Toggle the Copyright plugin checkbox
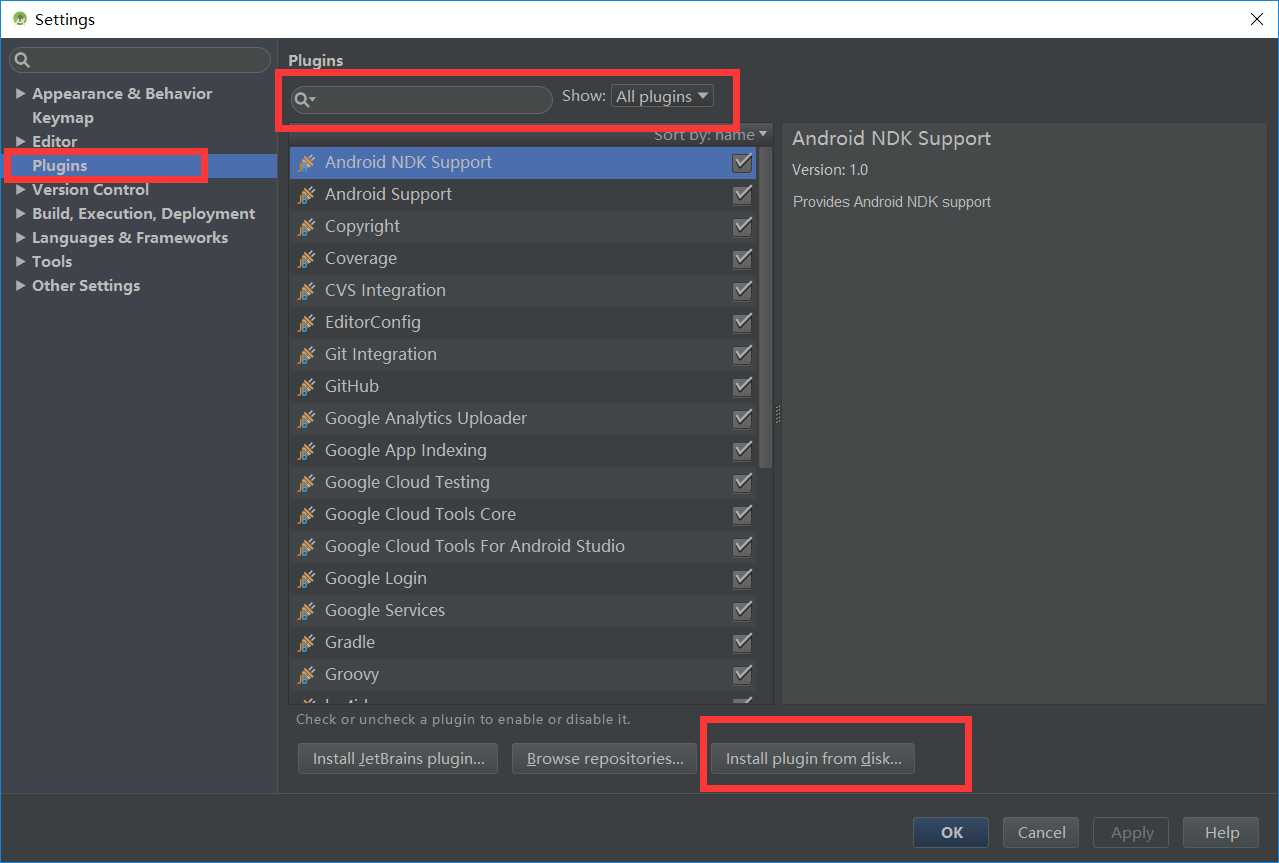The height and width of the screenshot is (863, 1279). (742, 227)
